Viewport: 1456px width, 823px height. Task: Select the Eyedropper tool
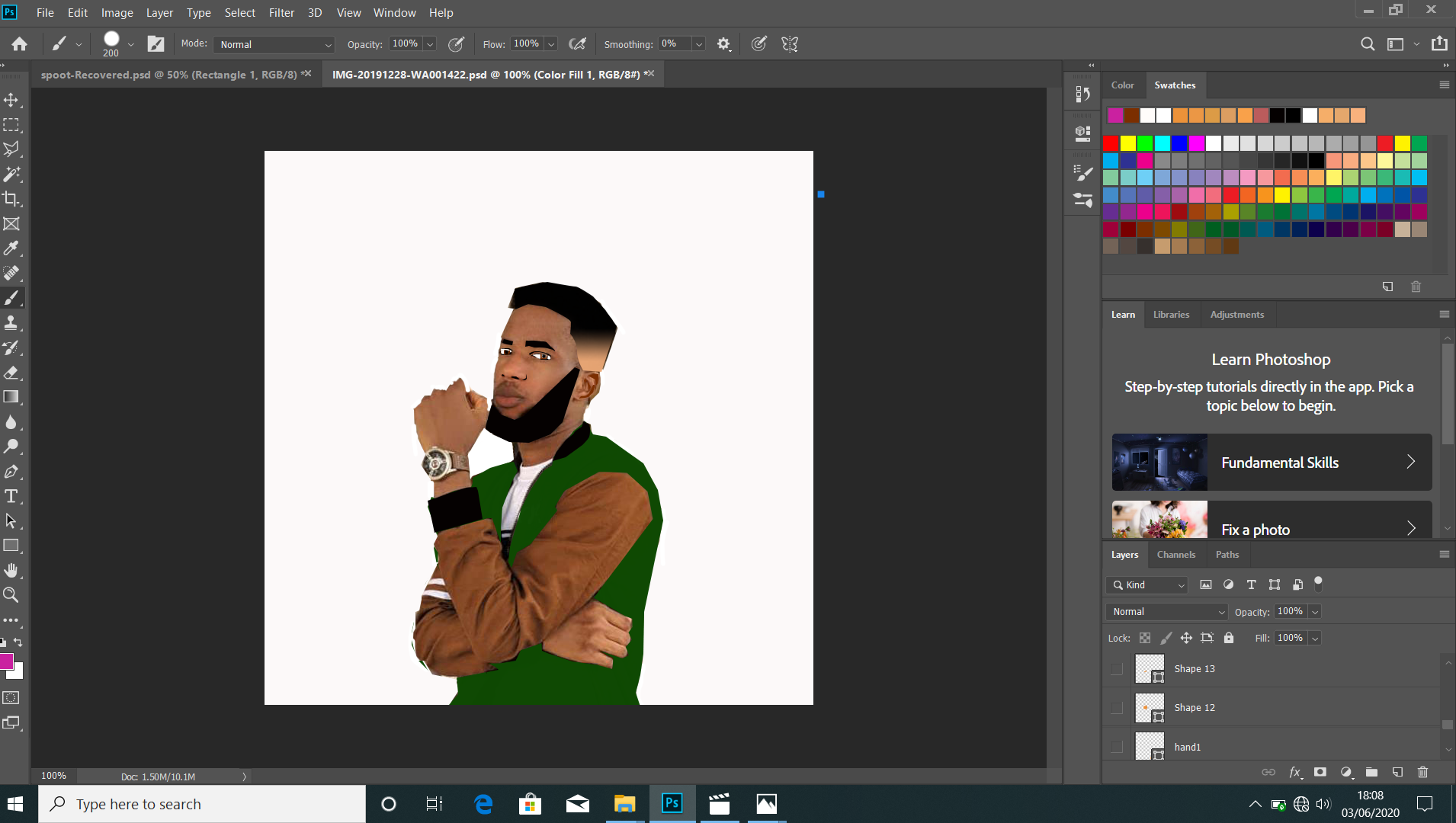11,248
